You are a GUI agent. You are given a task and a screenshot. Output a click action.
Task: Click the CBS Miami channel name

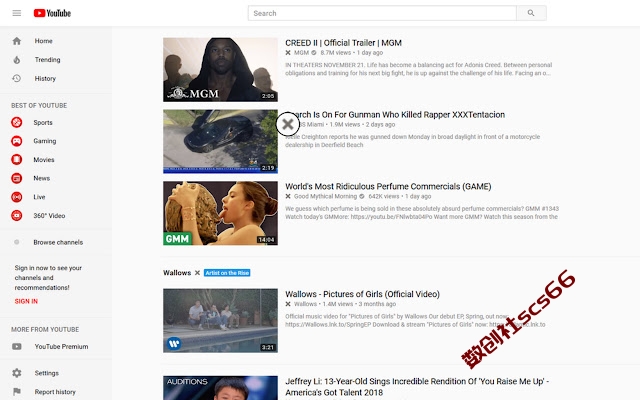[312, 124]
